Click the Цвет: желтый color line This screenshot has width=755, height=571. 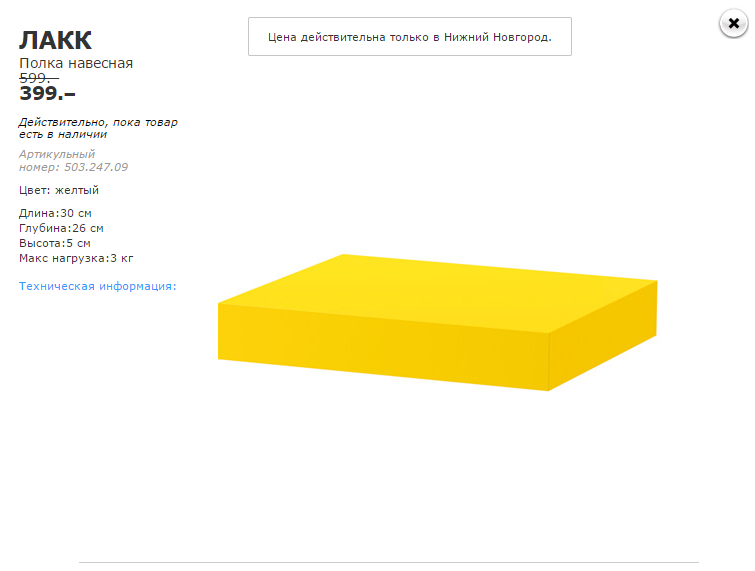(59, 190)
